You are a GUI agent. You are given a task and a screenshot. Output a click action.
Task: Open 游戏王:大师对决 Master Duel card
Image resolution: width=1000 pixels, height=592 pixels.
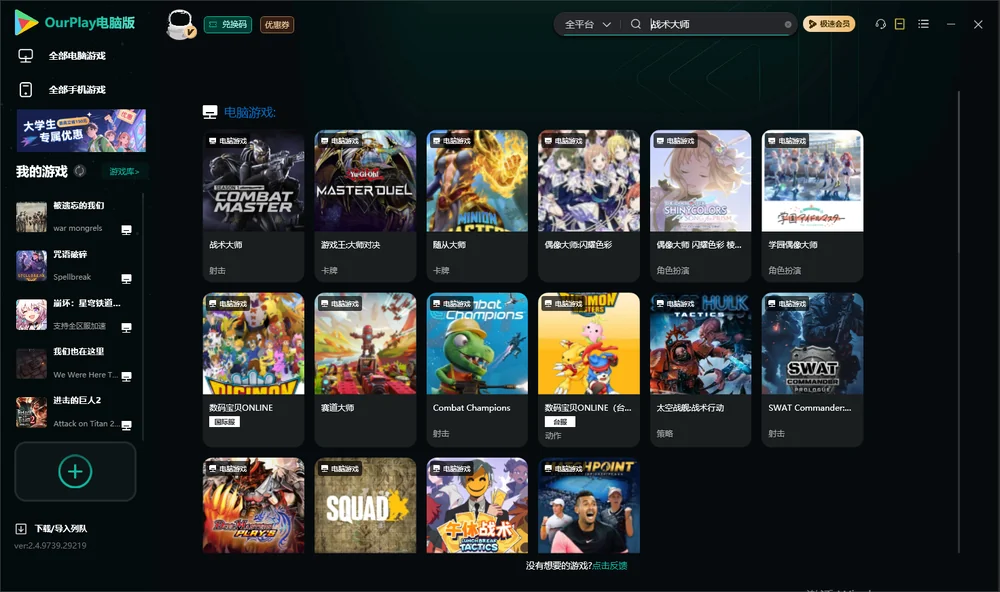365,205
